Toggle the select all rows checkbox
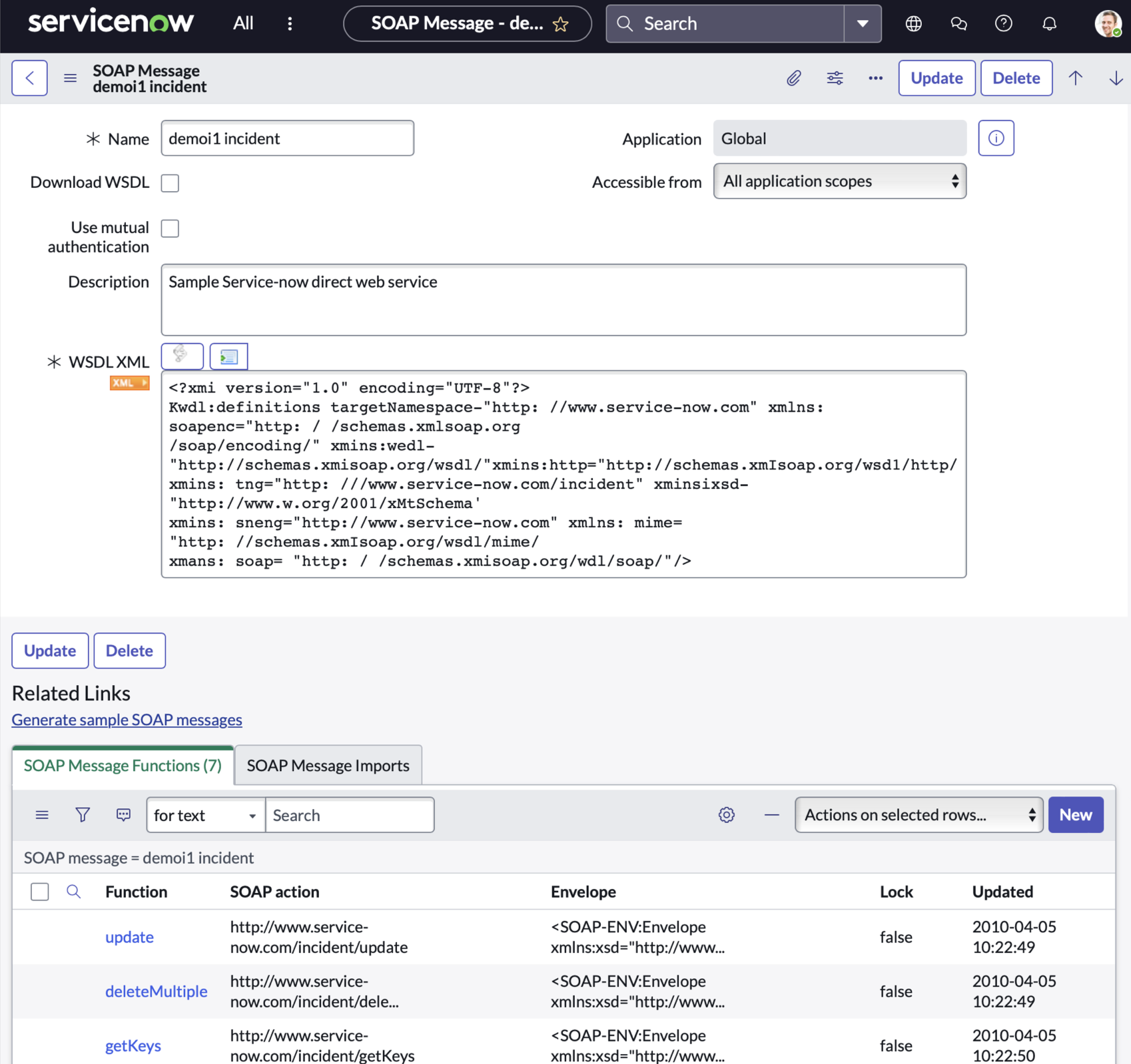1131x1064 pixels. [x=40, y=892]
